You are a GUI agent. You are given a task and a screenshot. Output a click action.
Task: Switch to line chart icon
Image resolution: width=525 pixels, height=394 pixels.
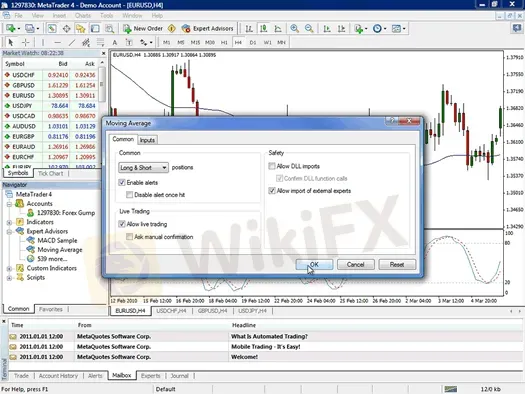point(278,28)
